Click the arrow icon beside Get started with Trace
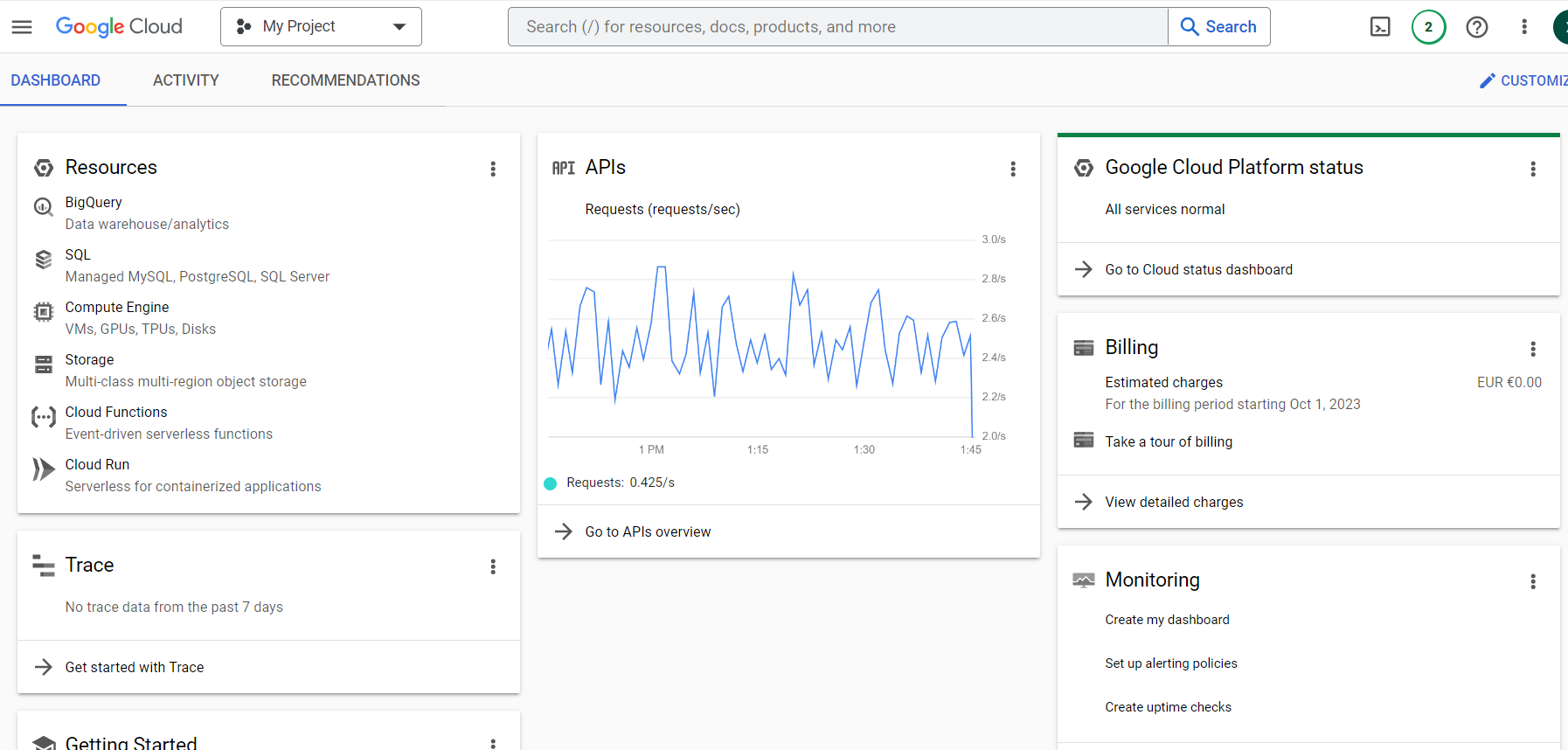Screen dimensions: 1568x750 click(x=43, y=667)
